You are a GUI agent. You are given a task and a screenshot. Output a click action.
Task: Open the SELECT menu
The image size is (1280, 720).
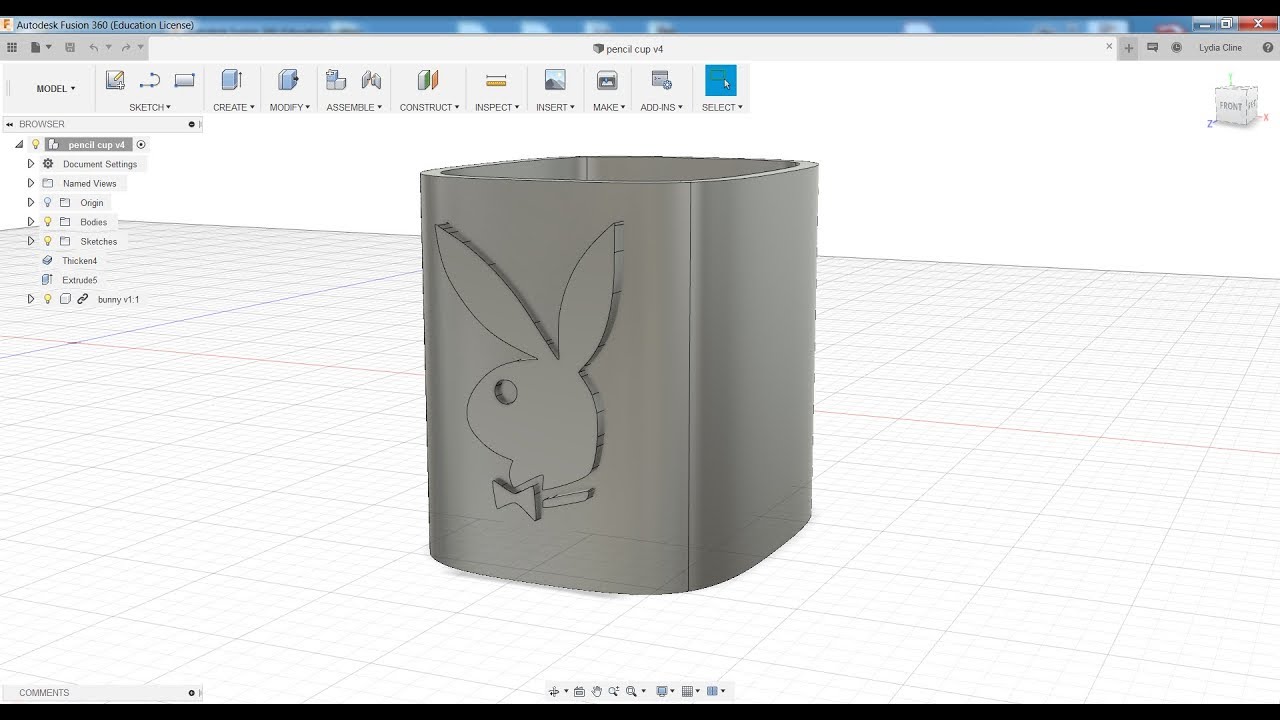point(722,107)
